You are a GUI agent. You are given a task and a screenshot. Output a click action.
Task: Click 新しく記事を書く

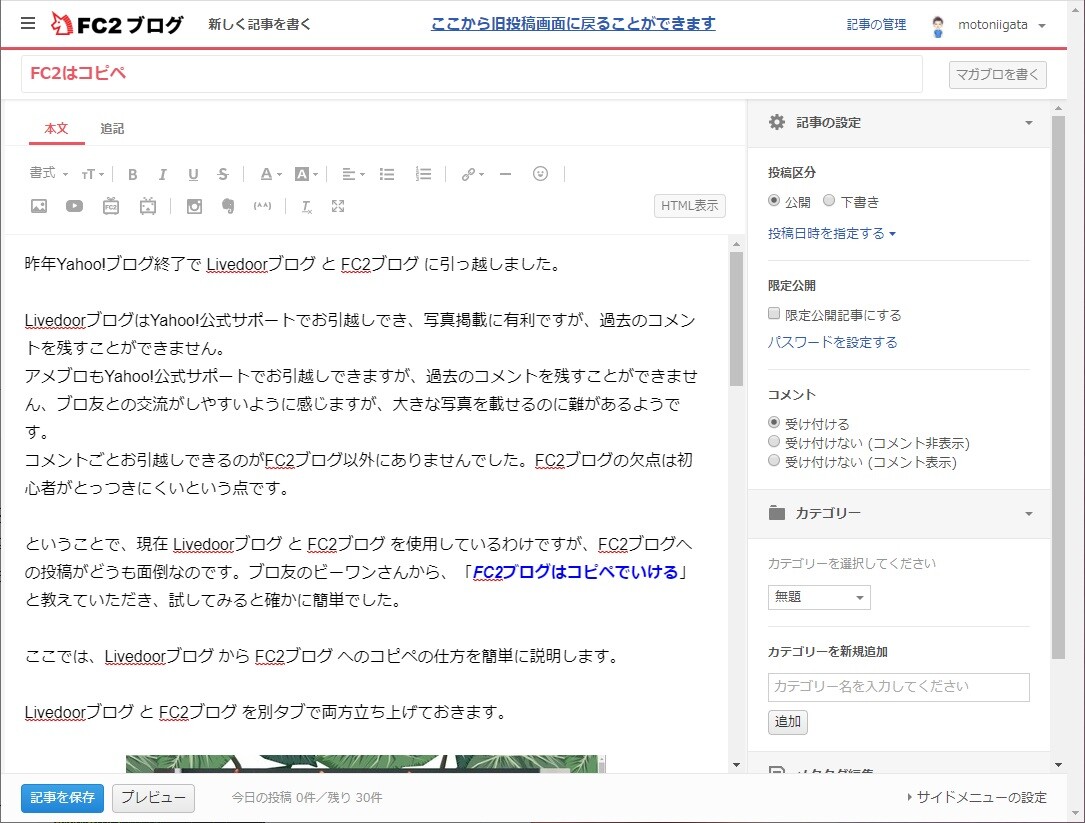(x=259, y=24)
